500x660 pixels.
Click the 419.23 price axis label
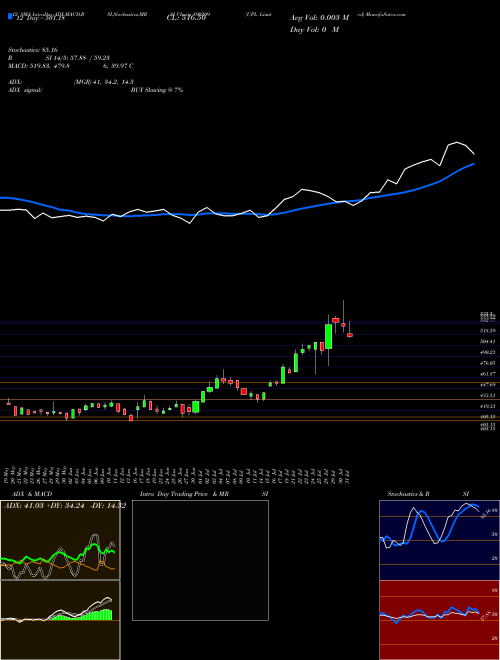point(488,406)
